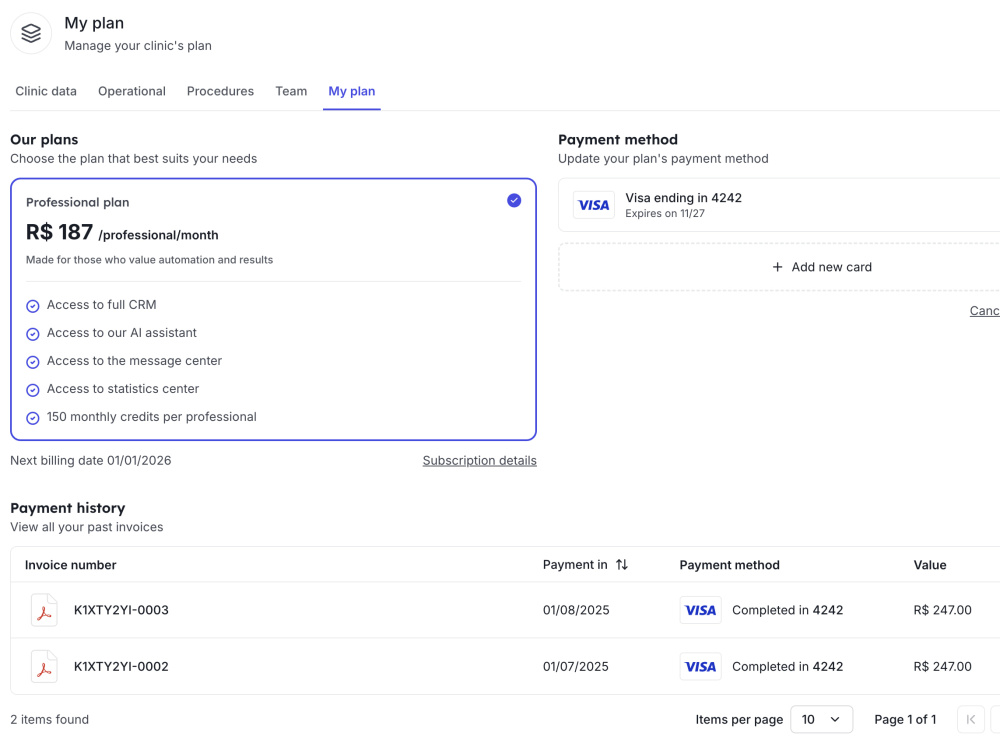
Task: Switch to the Clinic data tab
Action: pos(46,91)
